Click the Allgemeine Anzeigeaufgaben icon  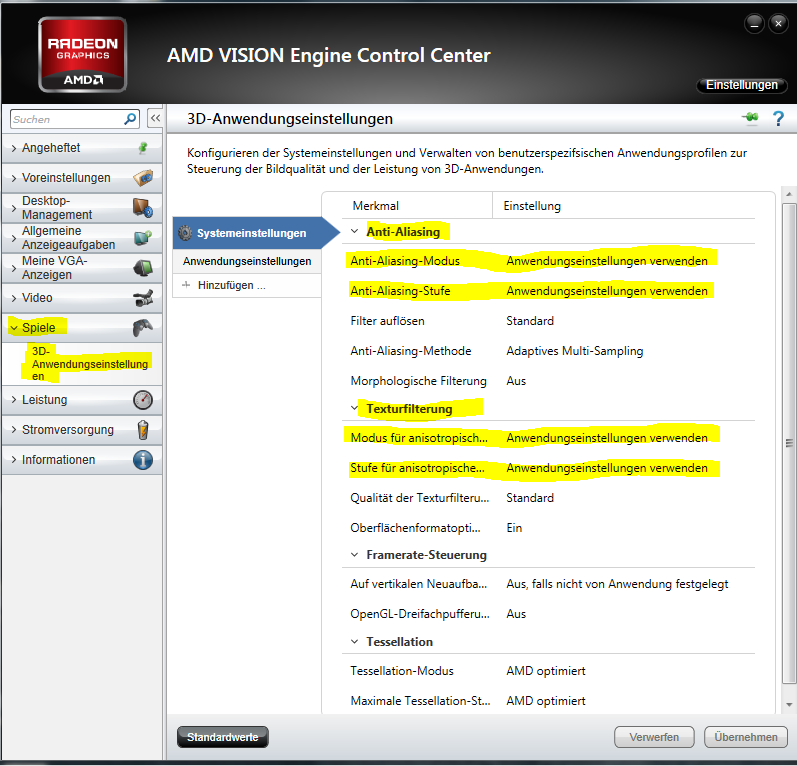coord(143,237)
